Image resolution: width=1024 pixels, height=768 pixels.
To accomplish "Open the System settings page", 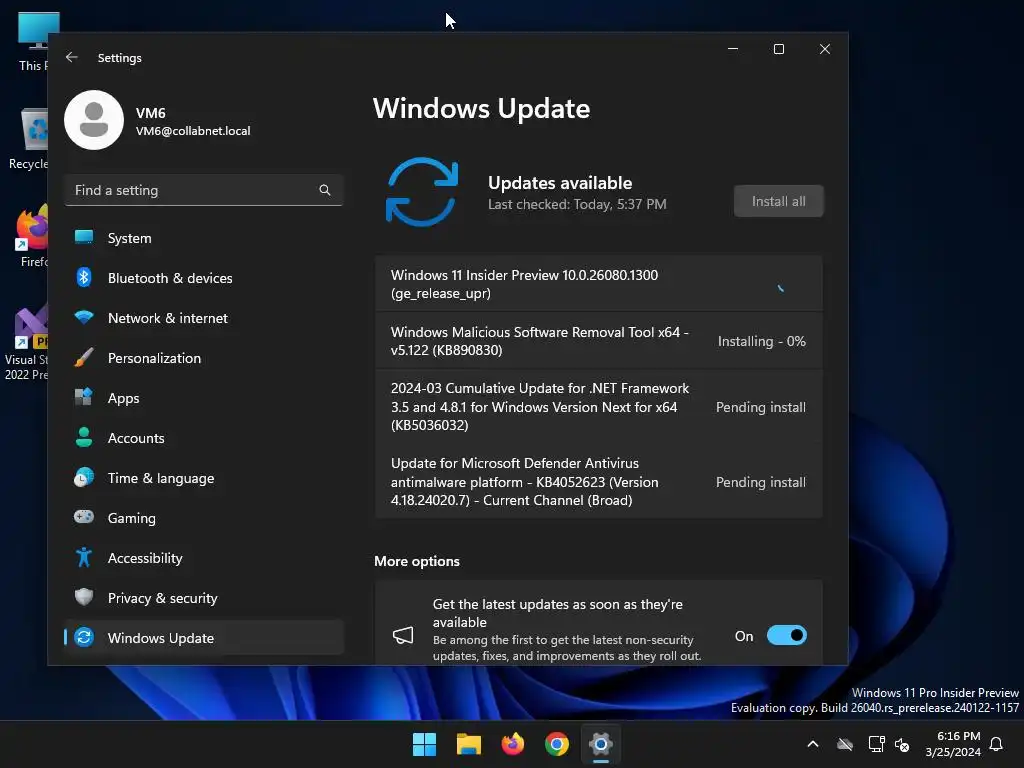I will click(x=204, y=238).
